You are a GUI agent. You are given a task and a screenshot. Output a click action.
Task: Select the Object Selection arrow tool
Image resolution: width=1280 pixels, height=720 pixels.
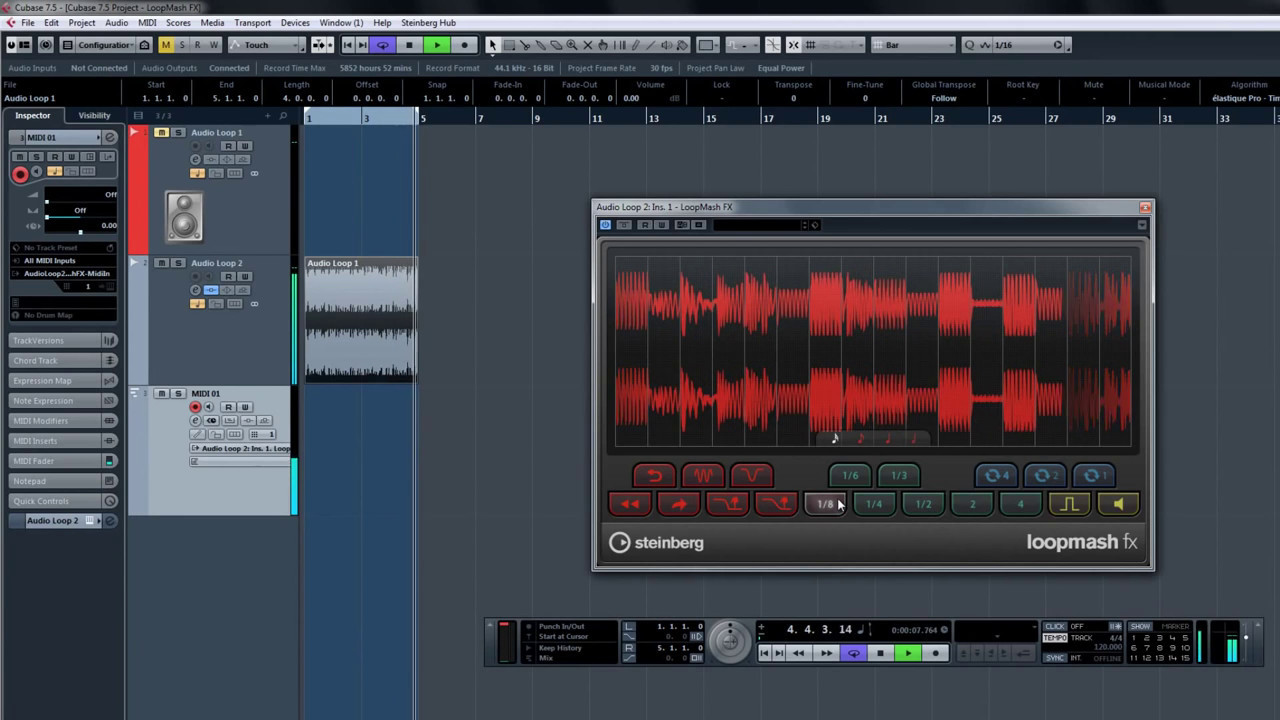click(492, 45)
